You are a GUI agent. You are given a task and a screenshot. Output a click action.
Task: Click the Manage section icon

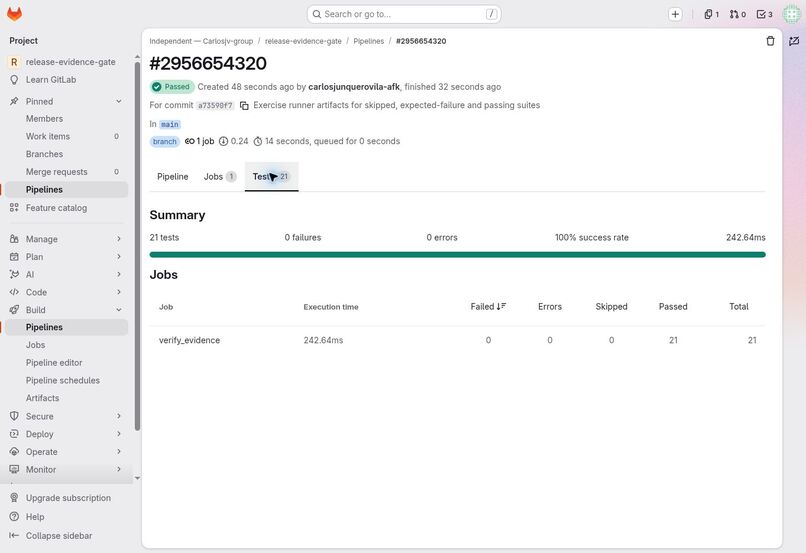[x=14, y=239]
